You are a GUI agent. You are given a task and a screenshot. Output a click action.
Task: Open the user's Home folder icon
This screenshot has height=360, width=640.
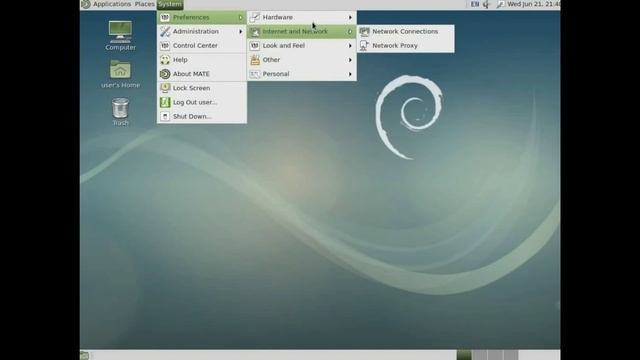(120, 74)
